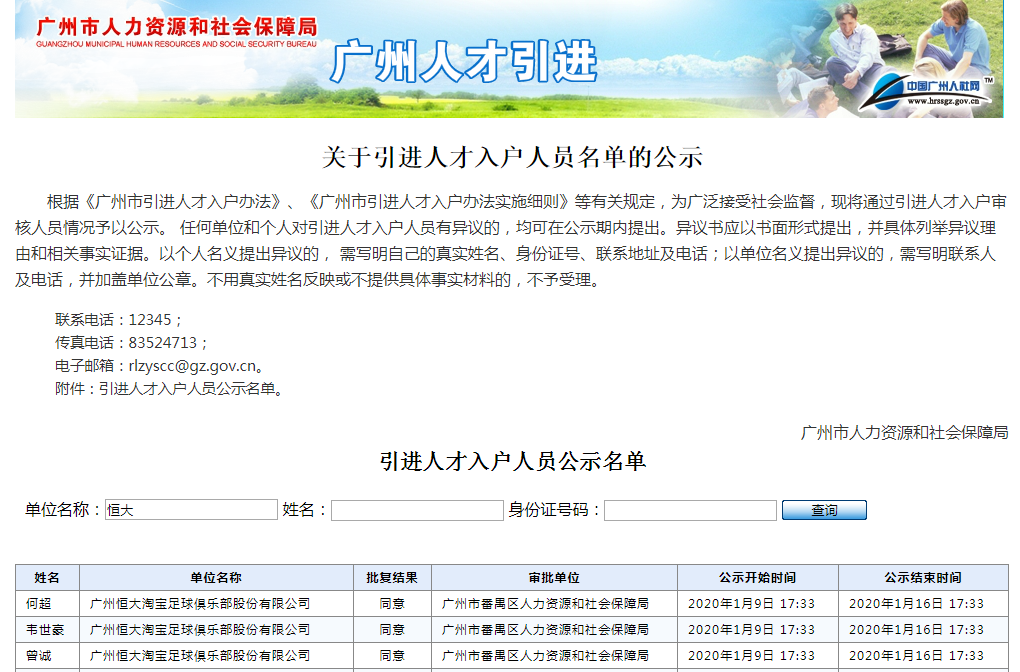Click the email address rlzyscc@gz.gov.cn
The height and width of the screenshot is (672, 1020).
click(185, 366)
